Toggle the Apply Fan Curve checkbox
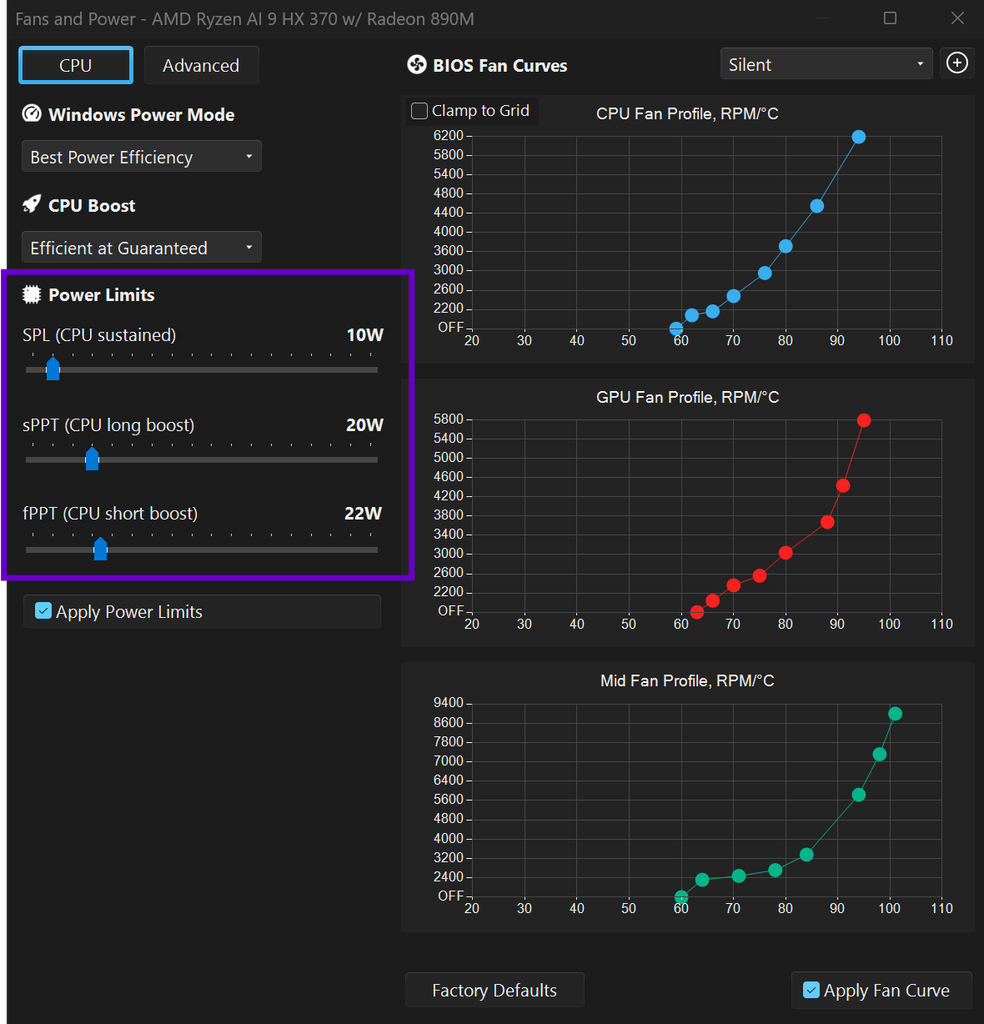The image size is (984, 1024). (811, 990)
